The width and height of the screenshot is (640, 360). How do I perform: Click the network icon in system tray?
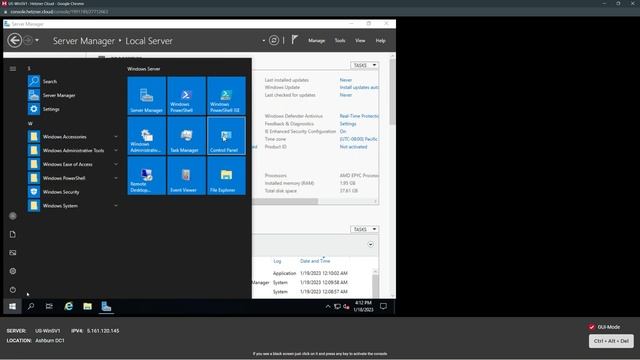[337, 306]
